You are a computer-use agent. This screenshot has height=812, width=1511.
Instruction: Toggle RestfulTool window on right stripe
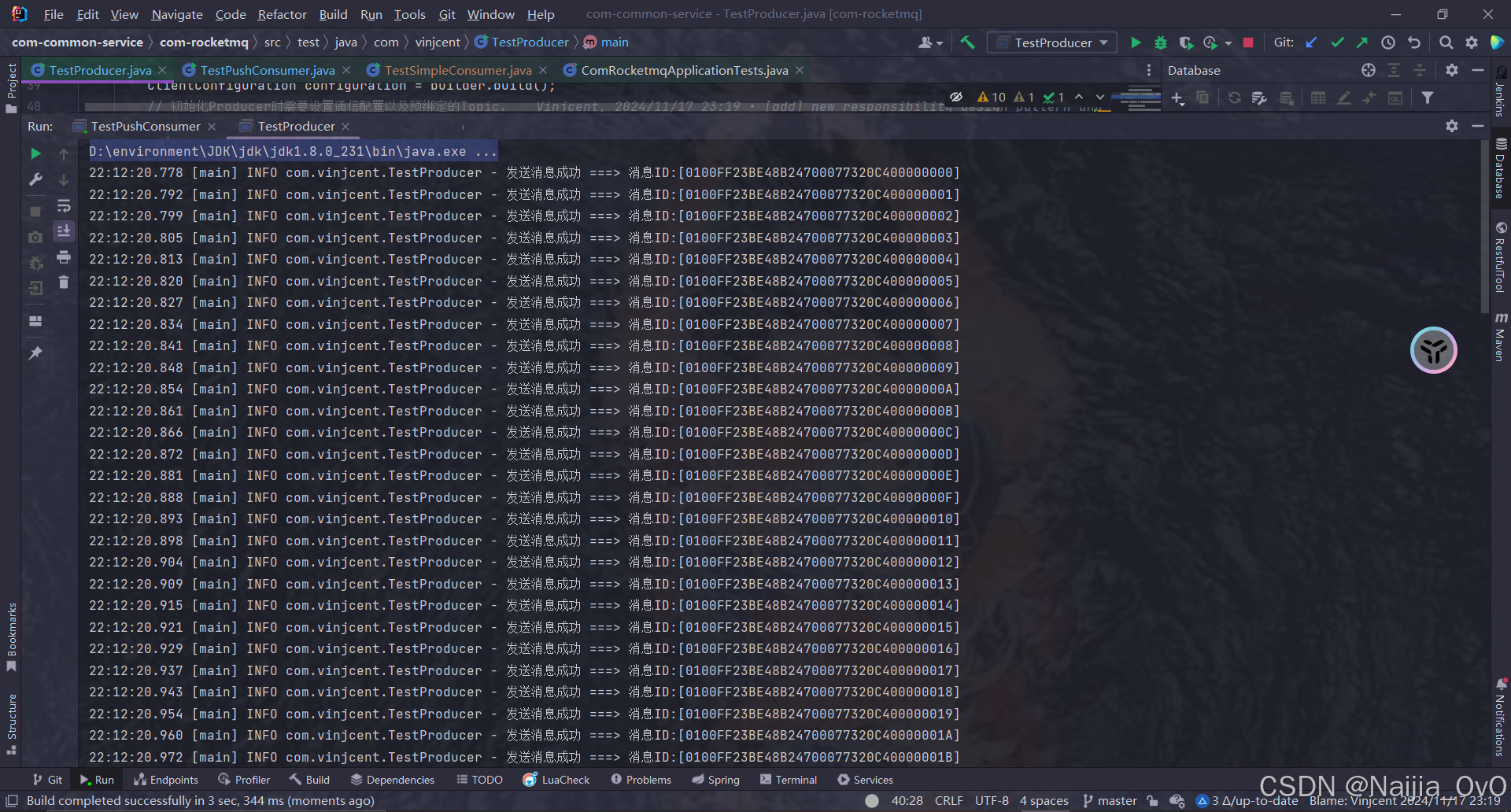[1501, 257]
